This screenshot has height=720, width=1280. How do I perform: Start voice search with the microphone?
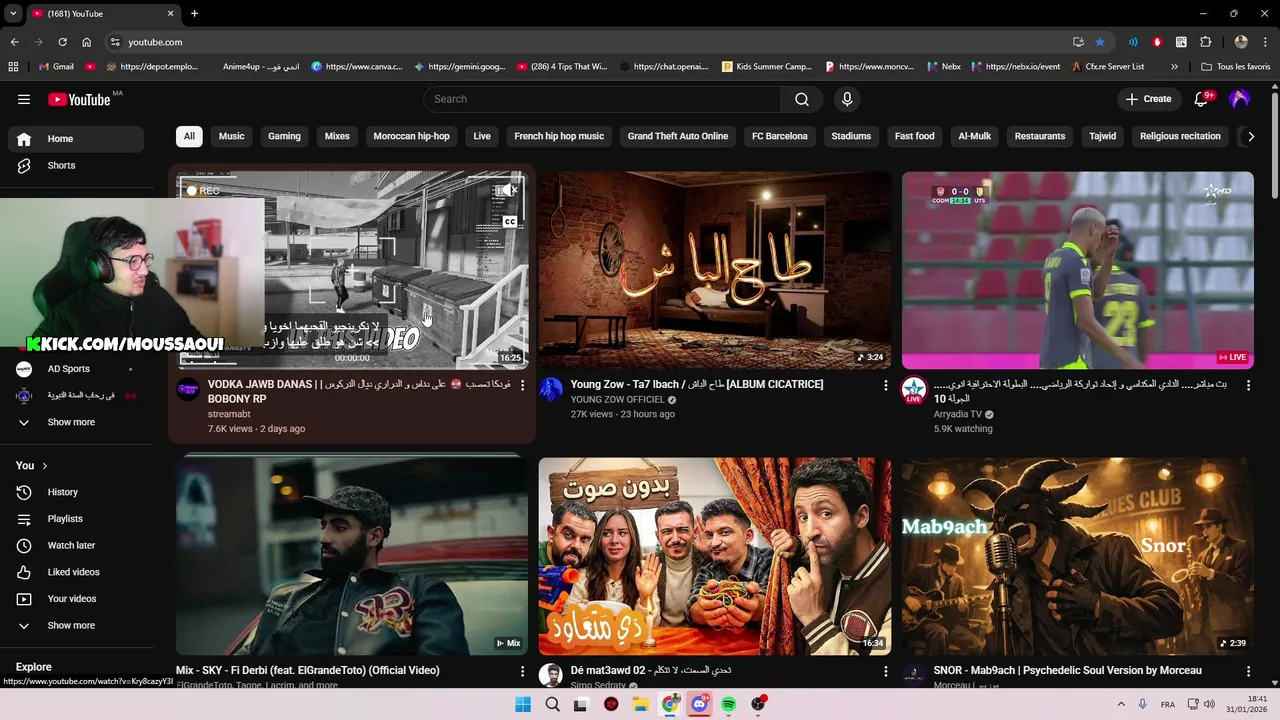847,99
